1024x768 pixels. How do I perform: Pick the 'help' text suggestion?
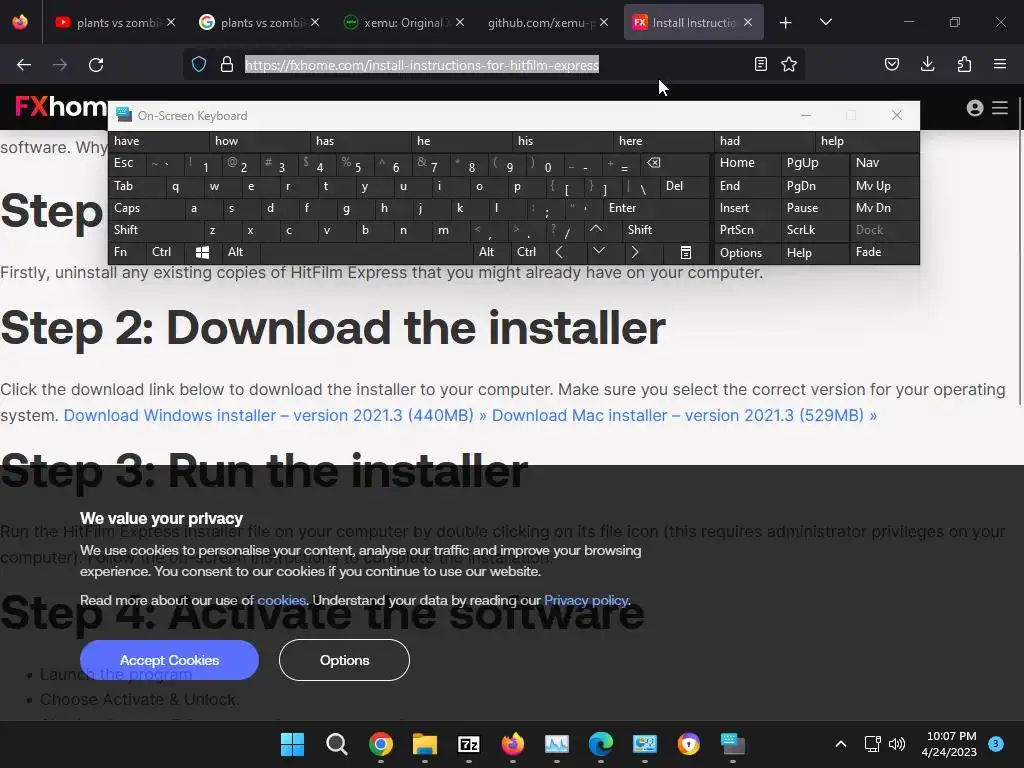(x=867, y=141)
